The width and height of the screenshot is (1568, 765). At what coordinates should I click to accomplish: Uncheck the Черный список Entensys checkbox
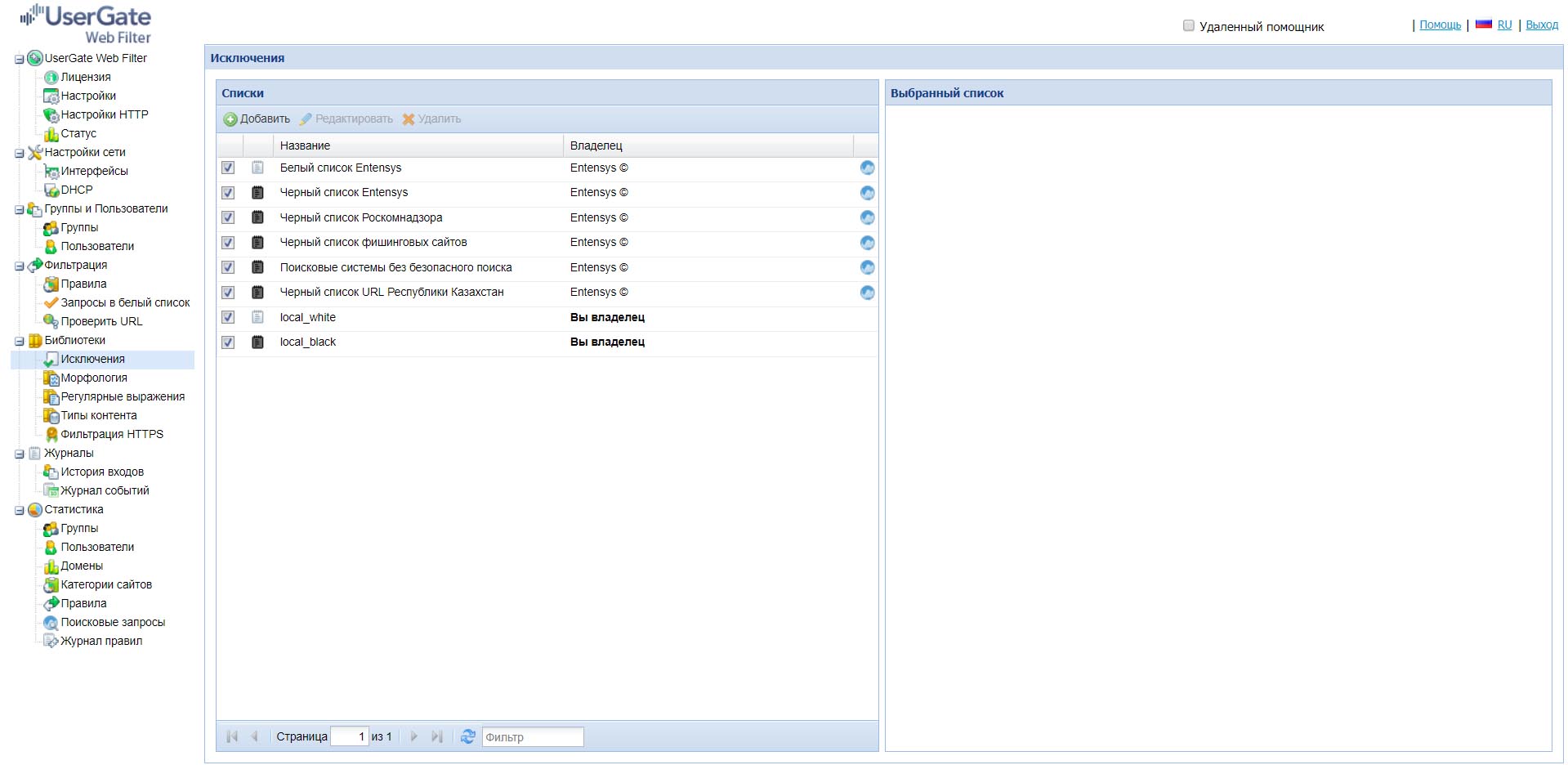coord(228,193)
